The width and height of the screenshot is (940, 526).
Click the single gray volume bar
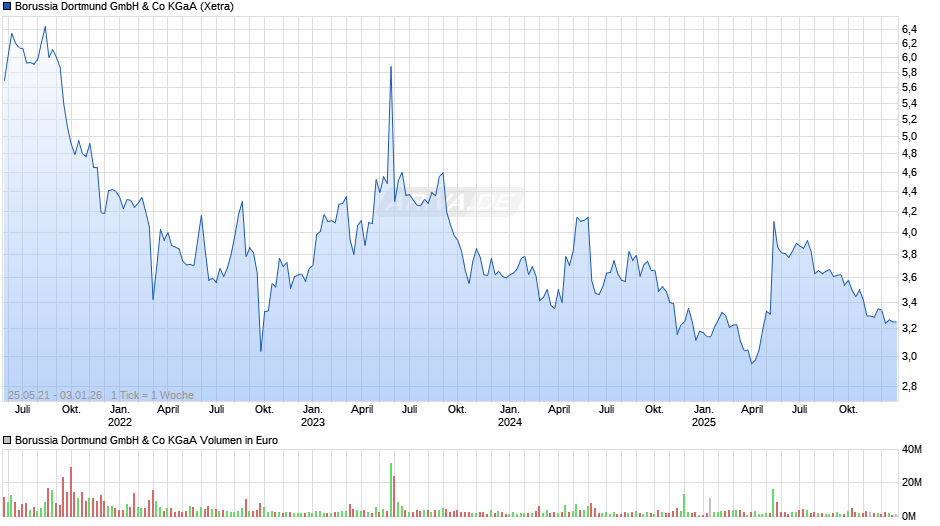pos(710,507)
